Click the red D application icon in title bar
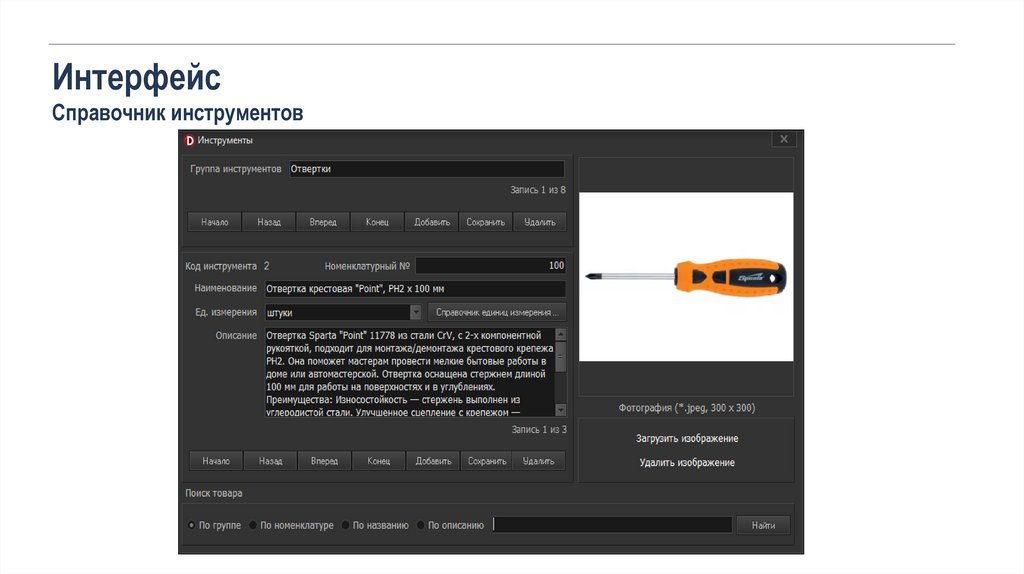 coord(189,140)
